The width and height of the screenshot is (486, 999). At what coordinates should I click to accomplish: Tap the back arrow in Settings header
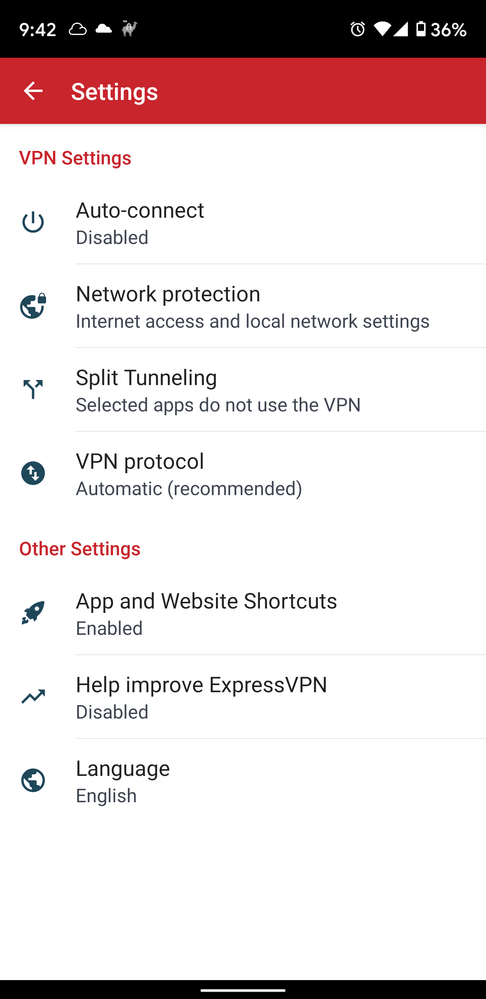(32, 91)
